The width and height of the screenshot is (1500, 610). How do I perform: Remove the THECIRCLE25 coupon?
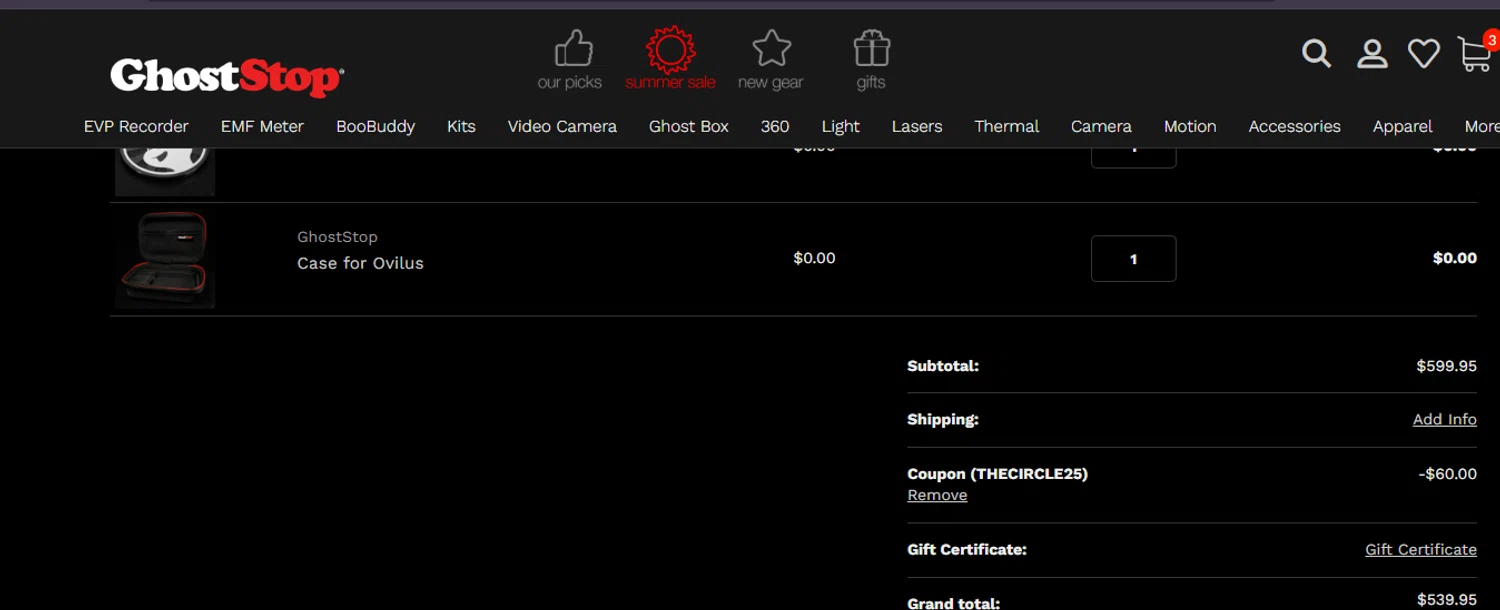(937, 495)
